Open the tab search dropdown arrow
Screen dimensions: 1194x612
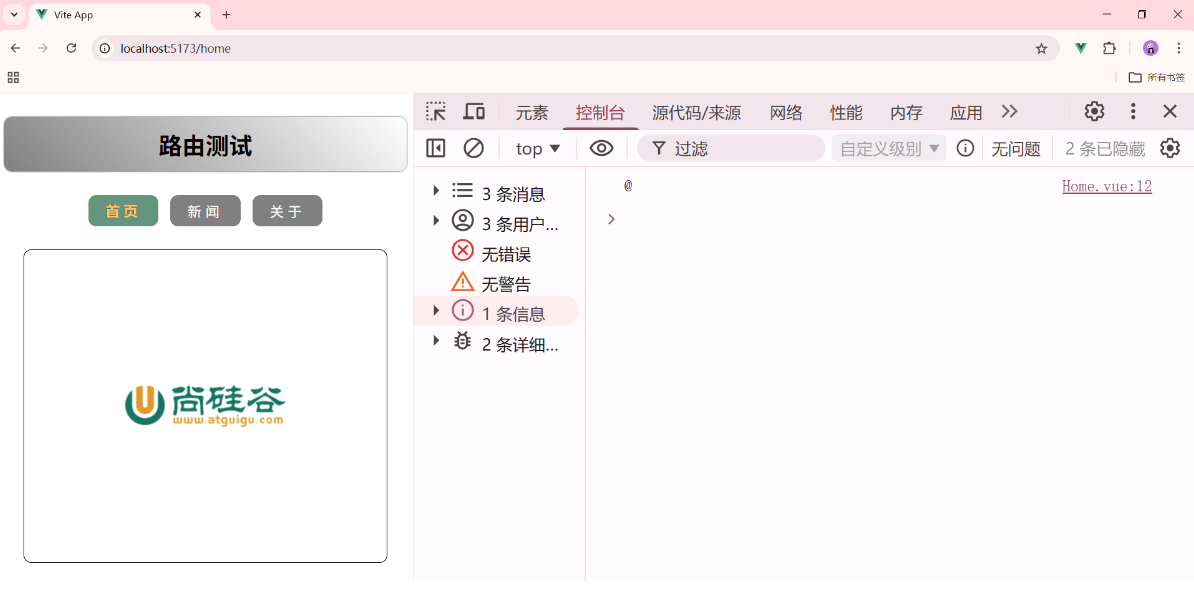[14, 14]
